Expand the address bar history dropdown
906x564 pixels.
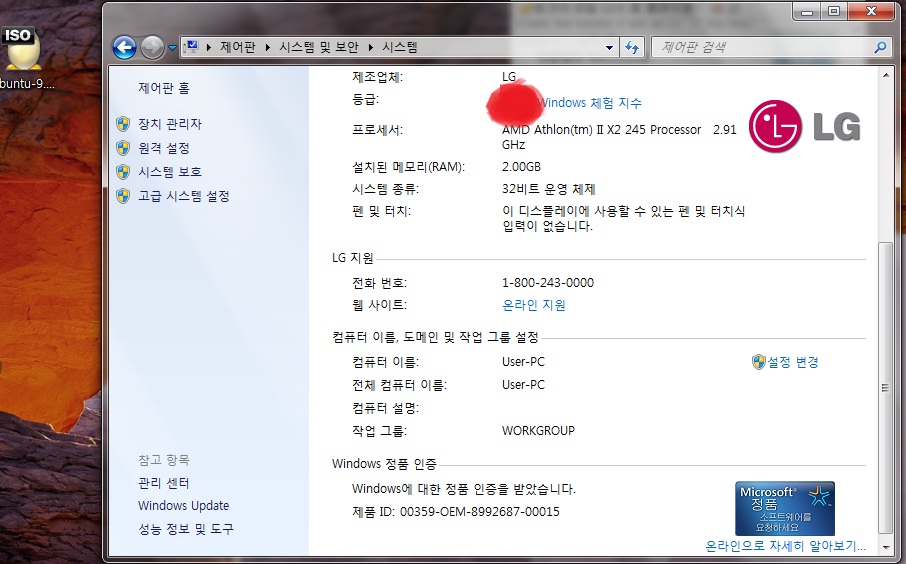click(610, 47)
